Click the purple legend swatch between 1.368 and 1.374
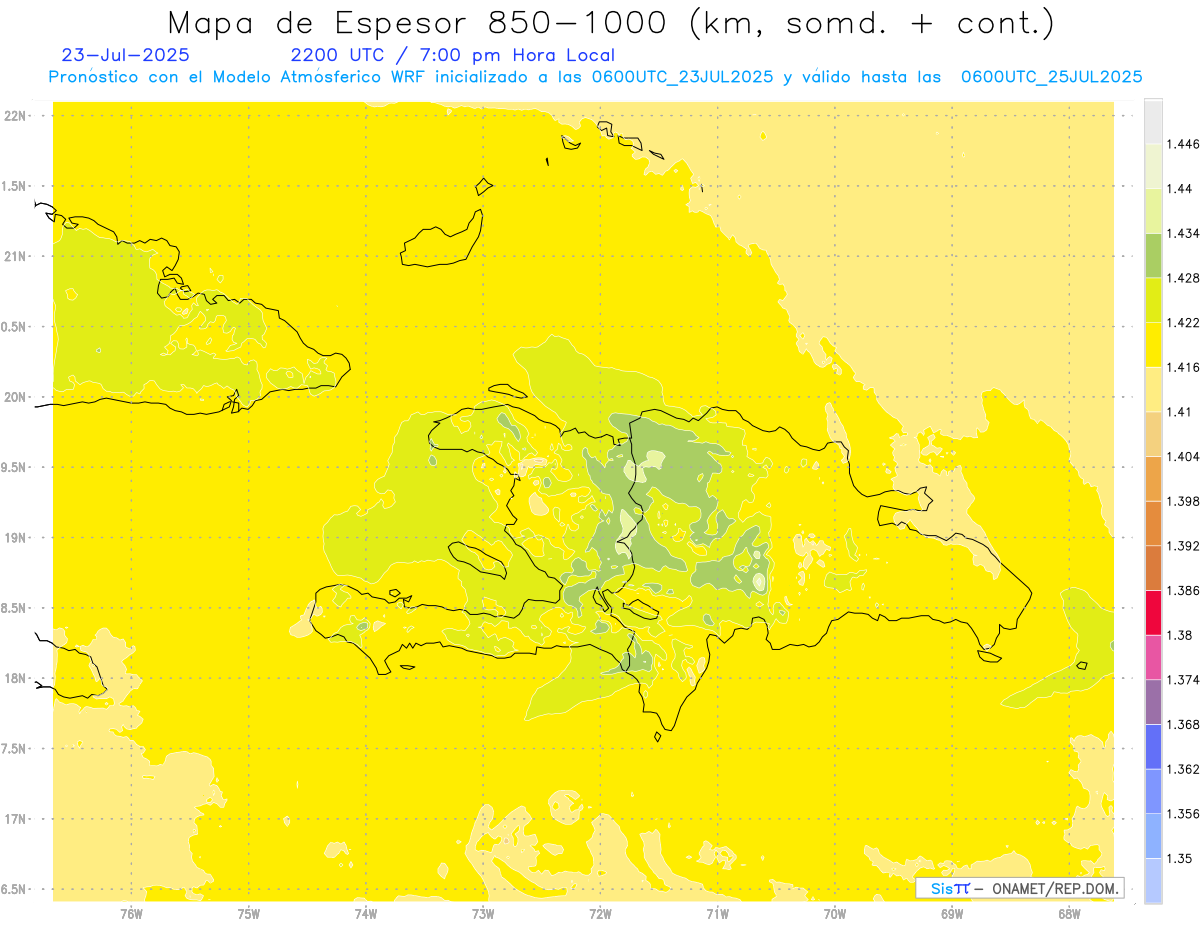The width and height of the screenshot is (1200, 927). (x=1153, y=702)
